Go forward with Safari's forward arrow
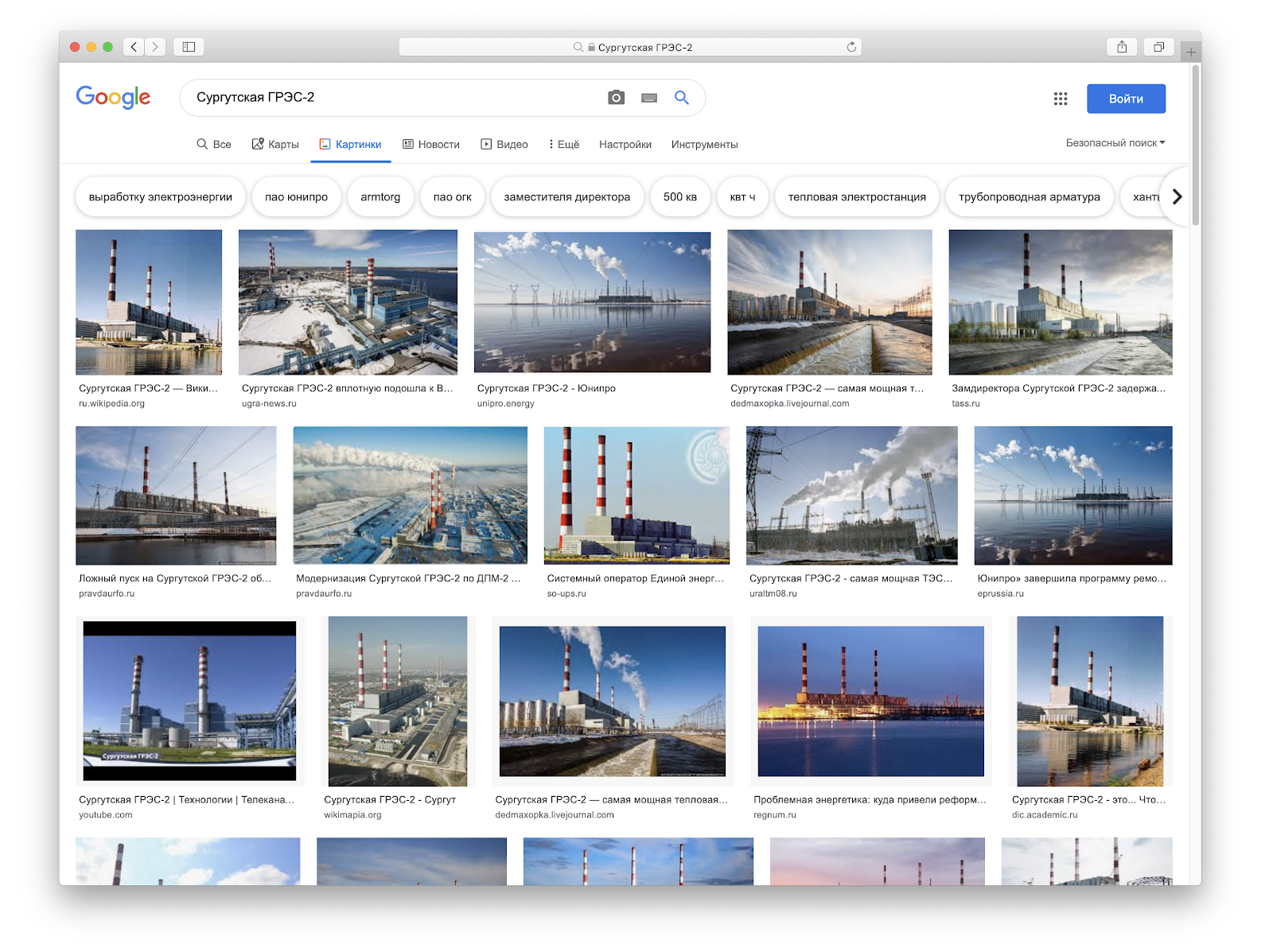The width and height of the screenshot is (1273, 952). point(155,47)
